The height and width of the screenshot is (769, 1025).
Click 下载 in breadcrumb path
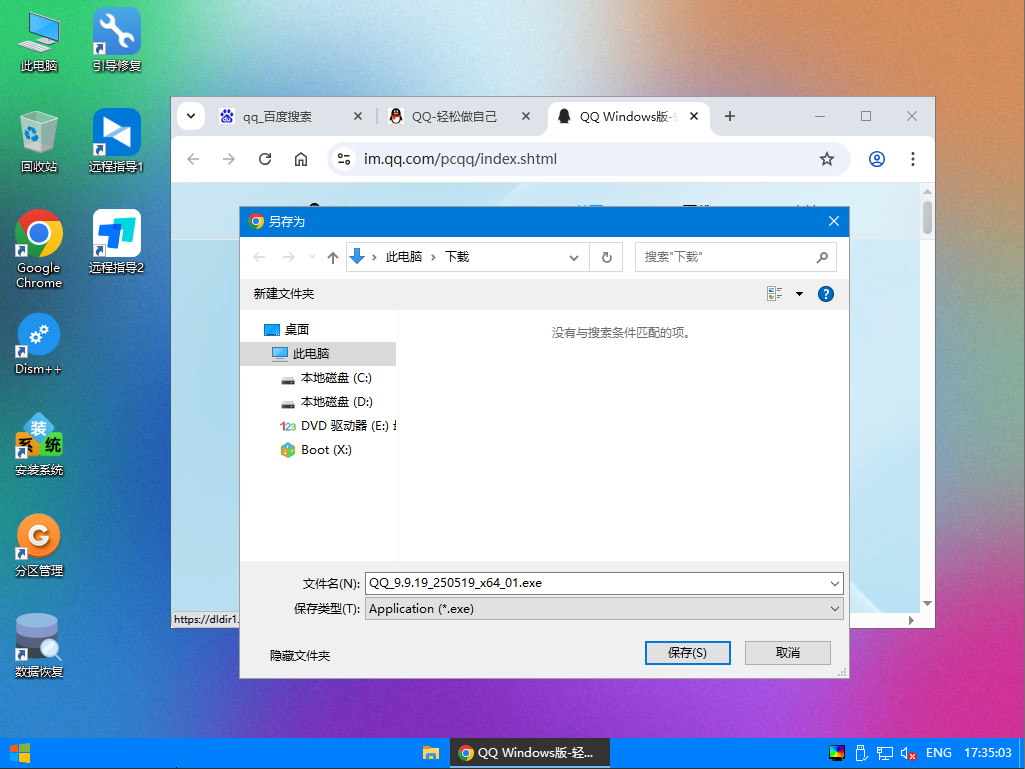[457, 258]
